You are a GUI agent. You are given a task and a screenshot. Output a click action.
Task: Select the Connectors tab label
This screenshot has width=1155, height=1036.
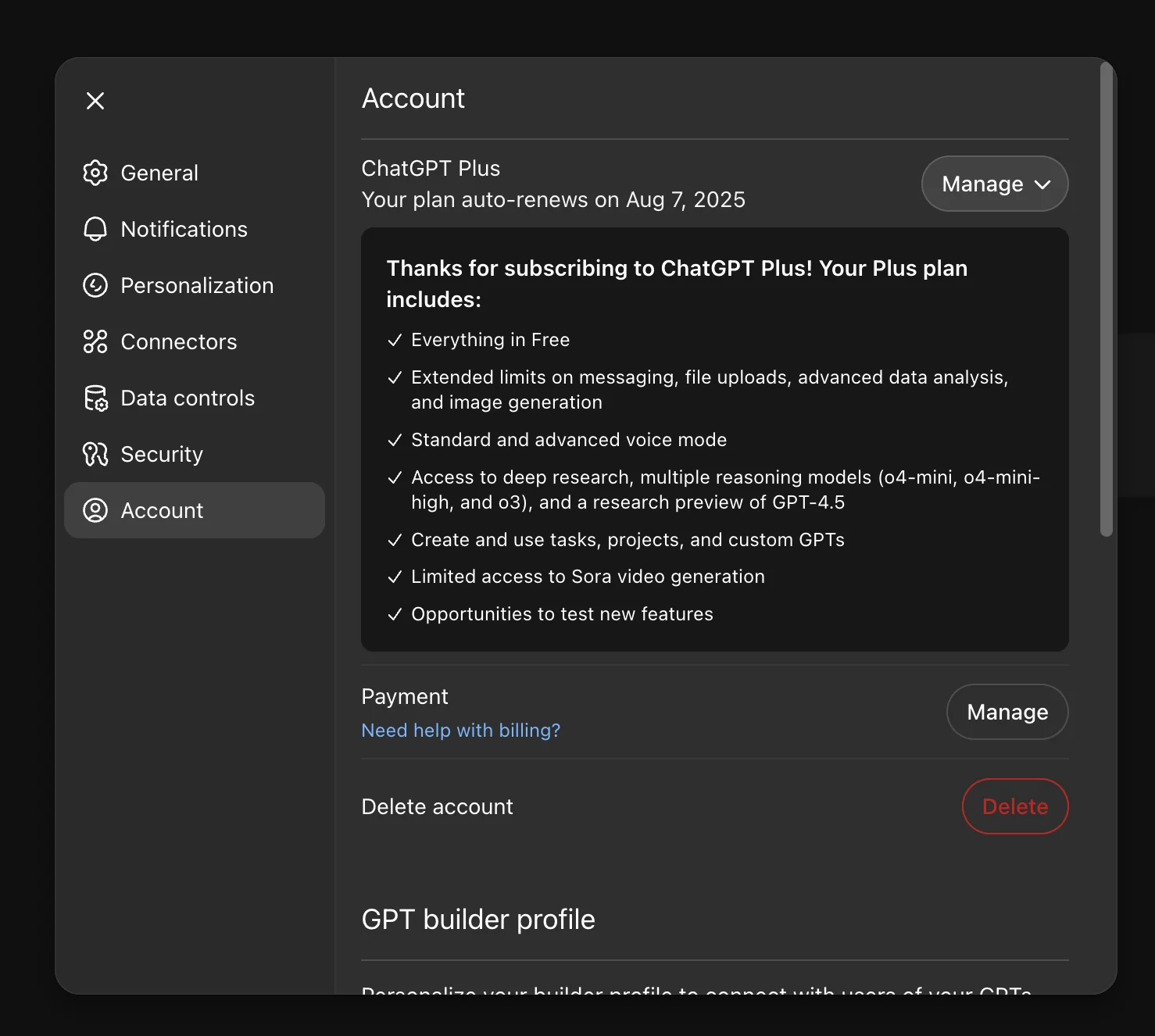pos(178,341)
